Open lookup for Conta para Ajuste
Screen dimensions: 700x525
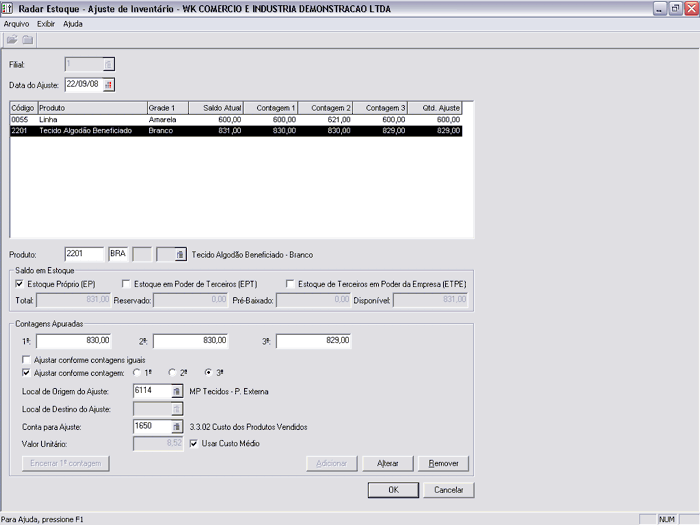coord(177,426)
